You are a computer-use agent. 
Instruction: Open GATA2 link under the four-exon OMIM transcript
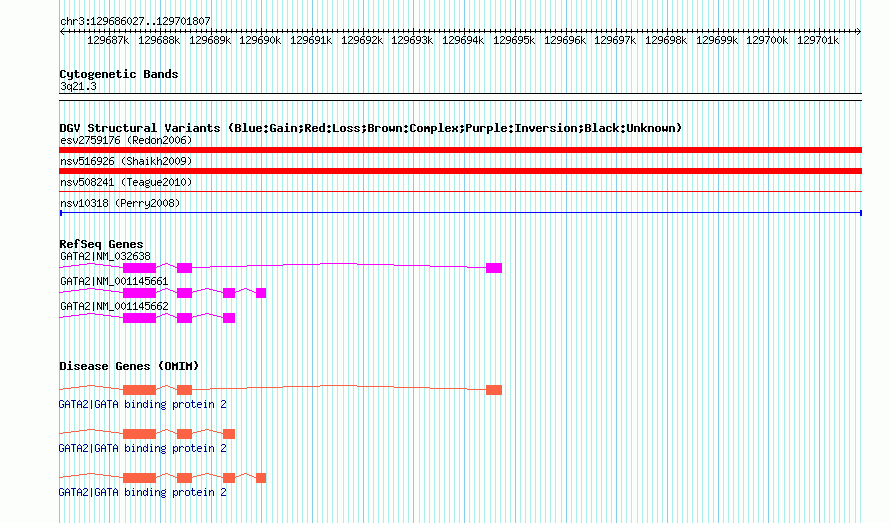[x=142, y=492]
